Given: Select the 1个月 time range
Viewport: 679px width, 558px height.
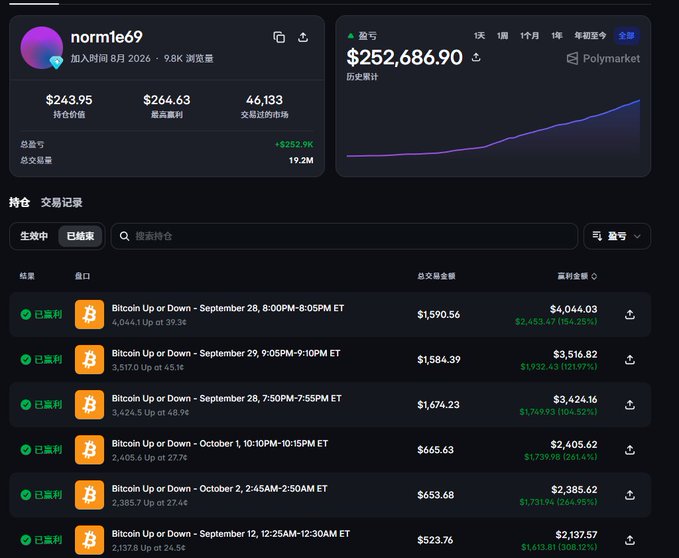Looking at the screenshot, I should pyautogui.click(x=529, y=35).
